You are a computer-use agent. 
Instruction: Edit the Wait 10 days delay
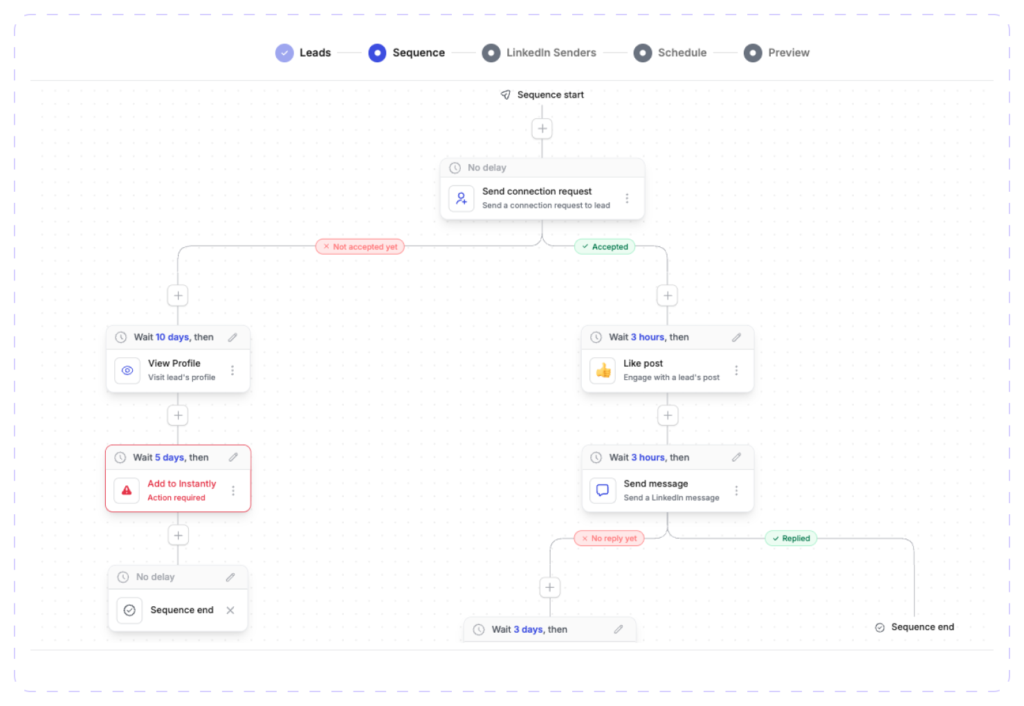point(232,337)
